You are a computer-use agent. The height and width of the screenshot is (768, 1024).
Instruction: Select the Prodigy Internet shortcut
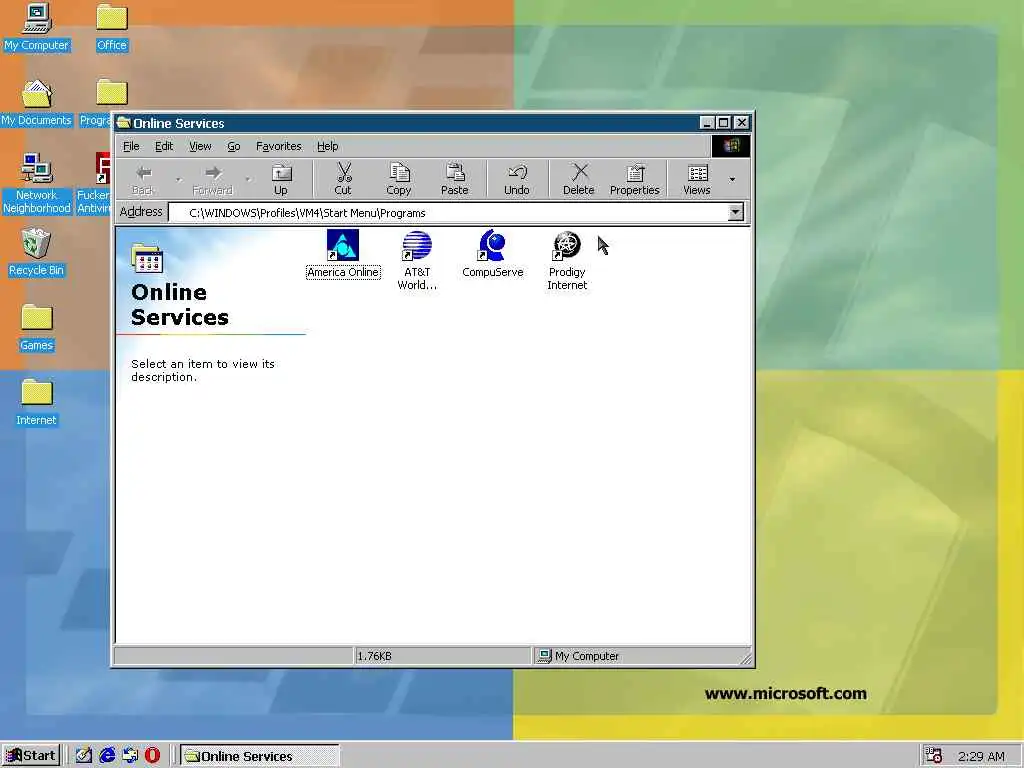[567, 261]
